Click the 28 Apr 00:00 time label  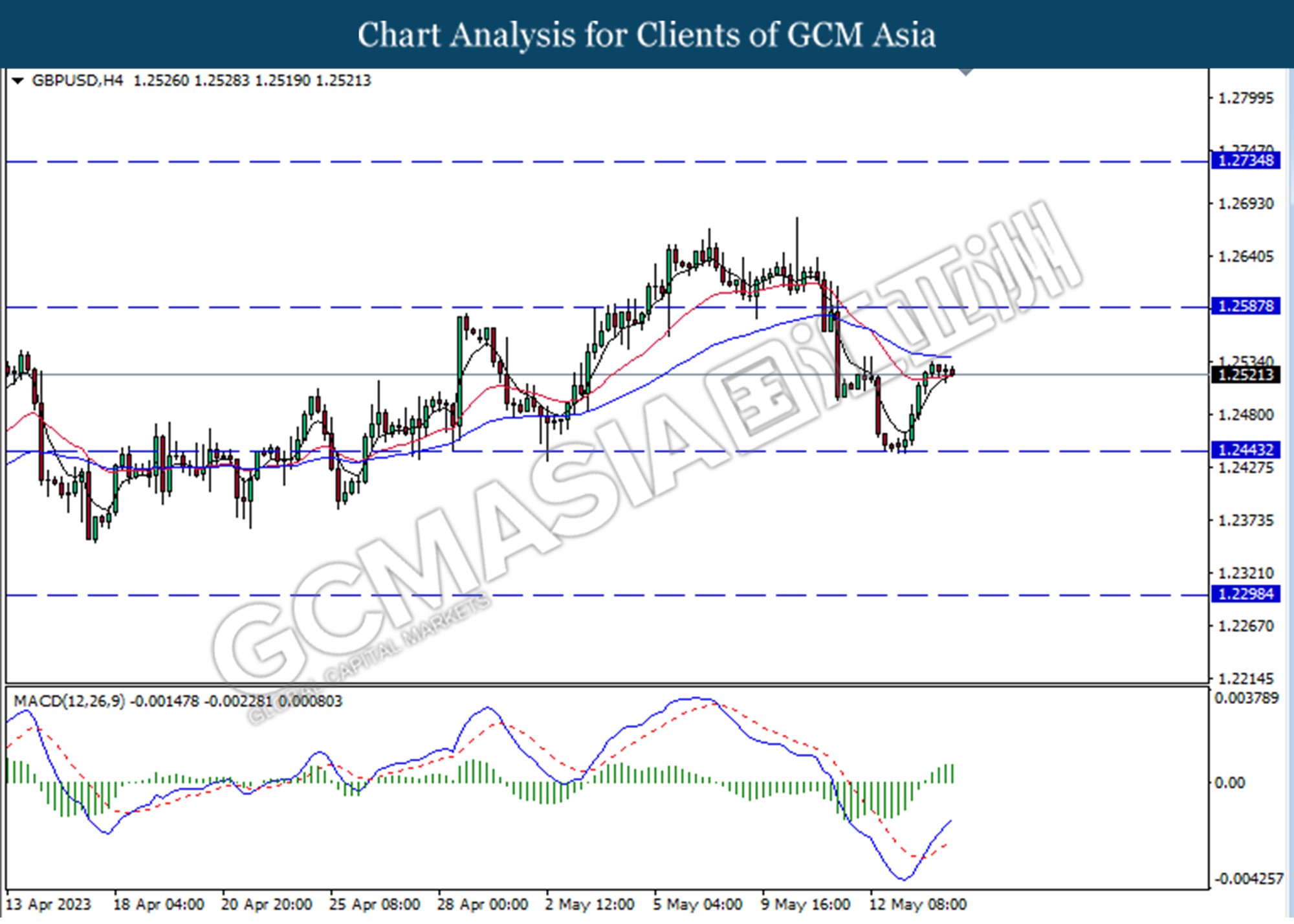pyautogui.click(x=483, y=905)
